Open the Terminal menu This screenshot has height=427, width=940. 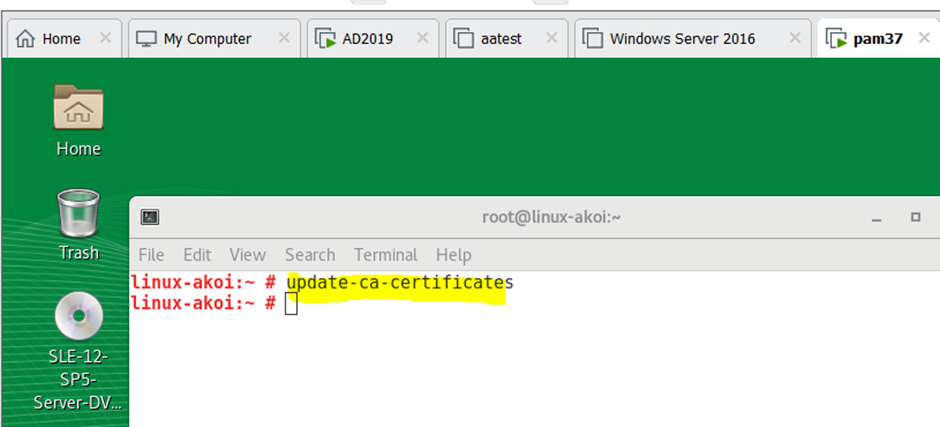385,255
